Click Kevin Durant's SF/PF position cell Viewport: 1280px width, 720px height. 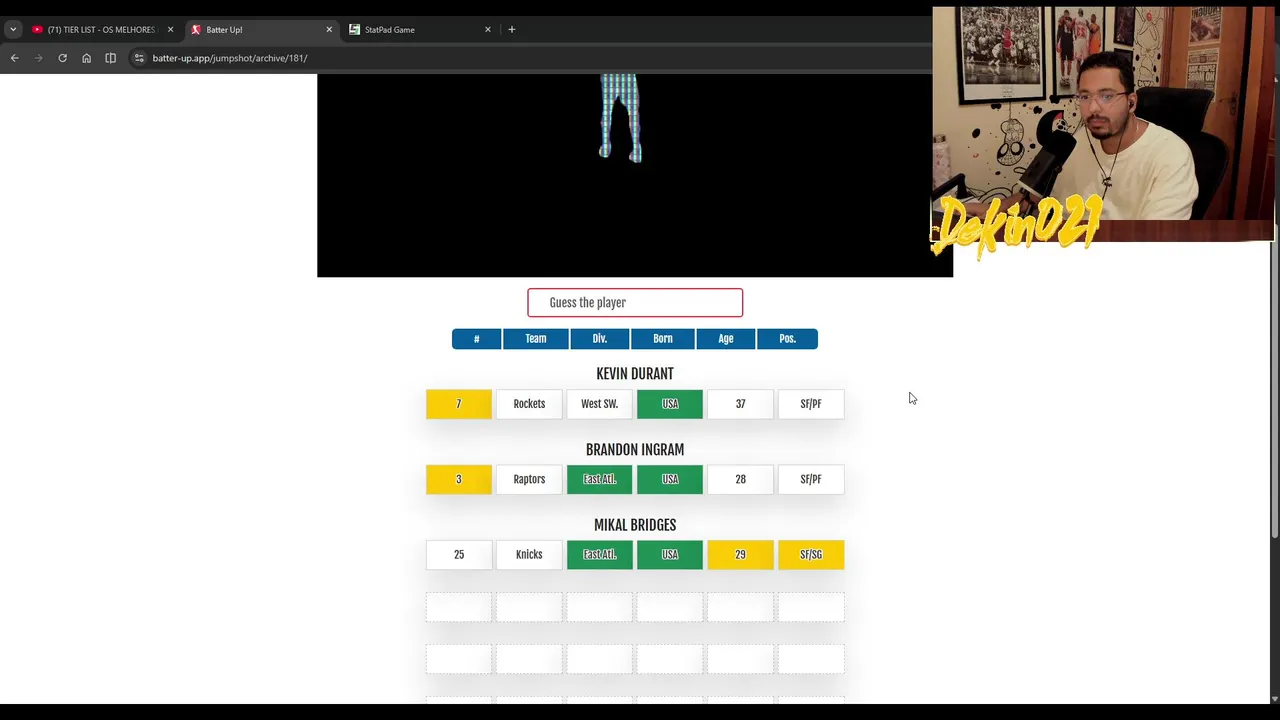[811, 404]
